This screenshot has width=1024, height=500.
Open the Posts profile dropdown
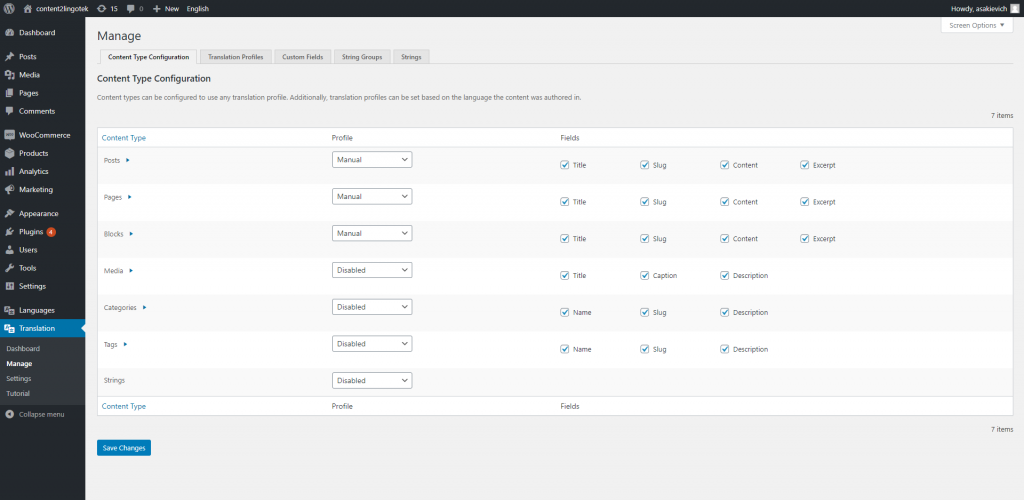(372, 159)
